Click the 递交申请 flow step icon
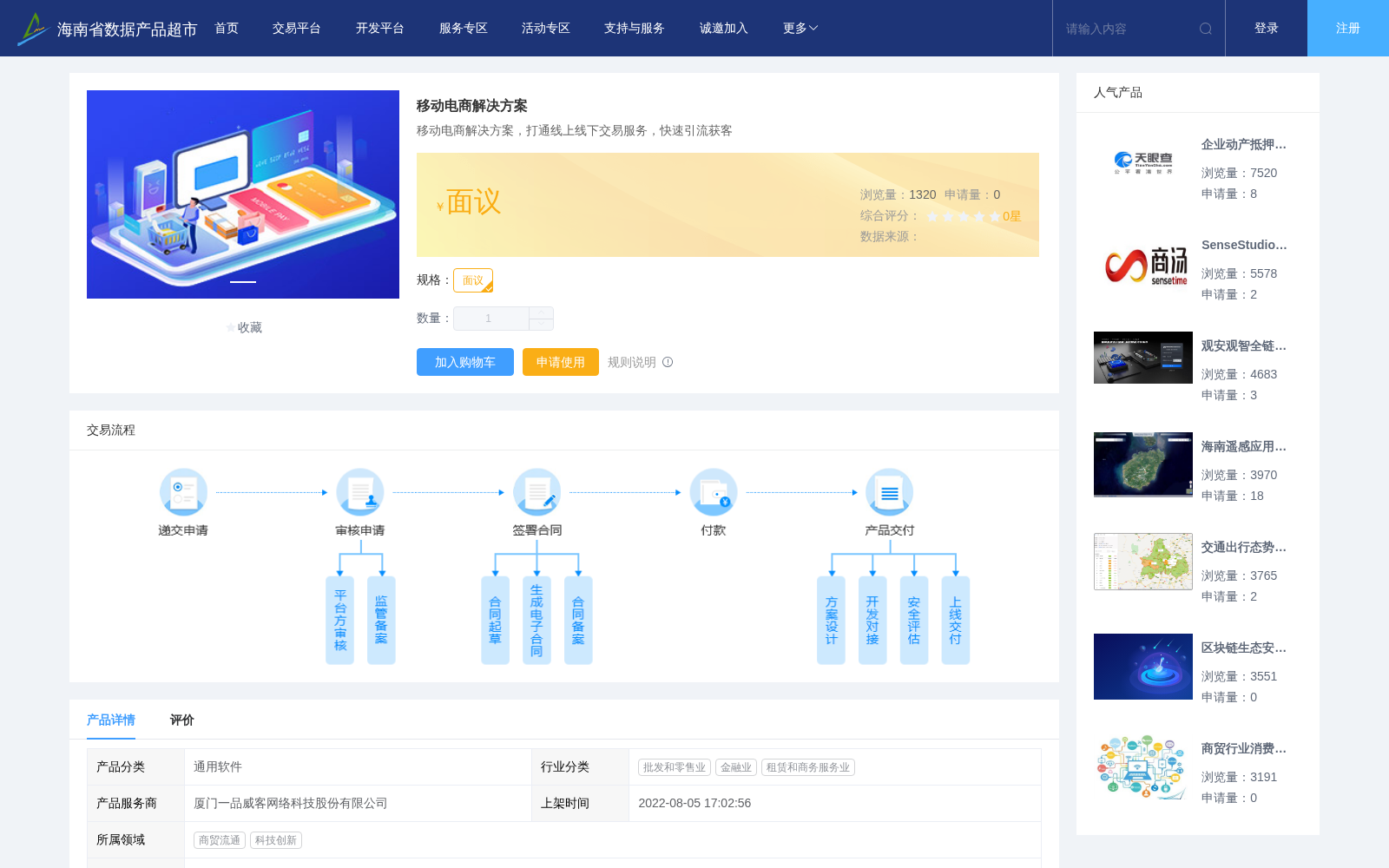 click(x=183, y=492)
